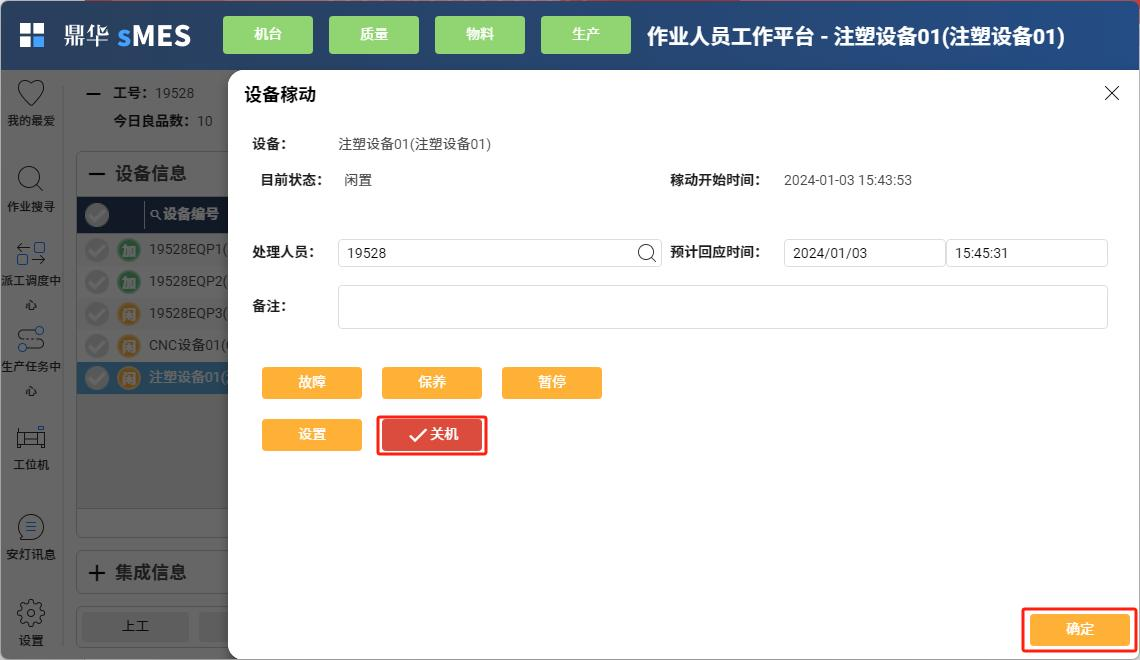Open 作业搜寻 magnifier icon in sidebar
This screenshot has width=1140, height=660.
click(x=31, y=179)
